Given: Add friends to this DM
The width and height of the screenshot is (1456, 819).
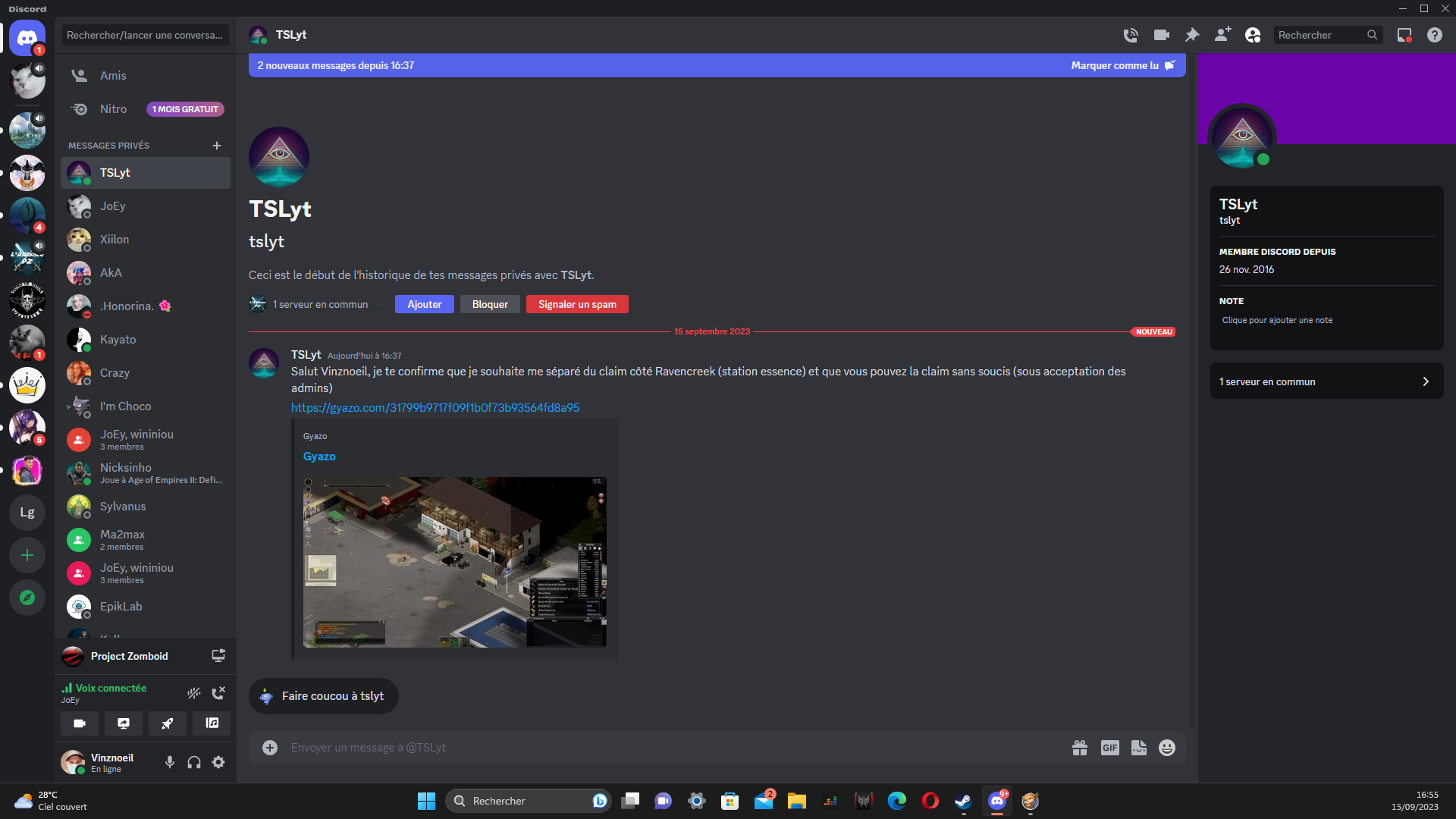Looking at the screenshot, I should (1222, 35).
